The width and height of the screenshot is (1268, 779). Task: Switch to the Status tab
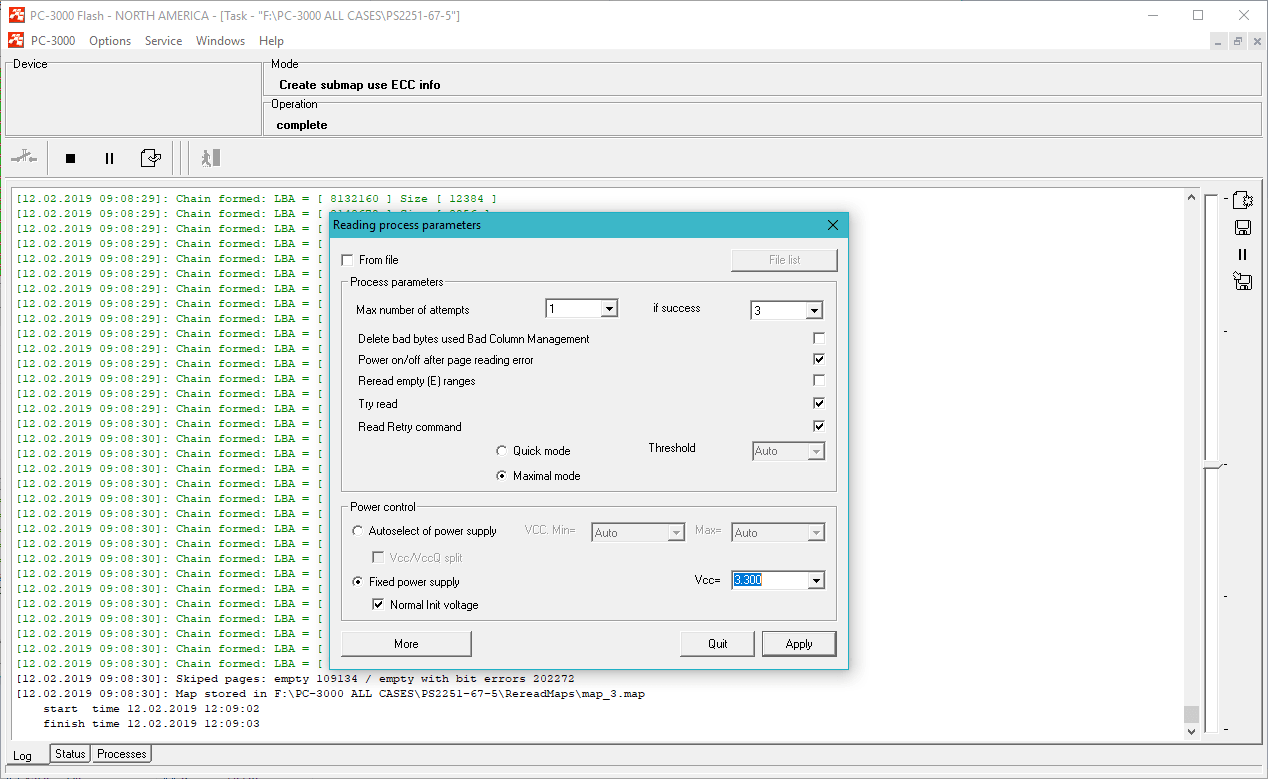70,754
